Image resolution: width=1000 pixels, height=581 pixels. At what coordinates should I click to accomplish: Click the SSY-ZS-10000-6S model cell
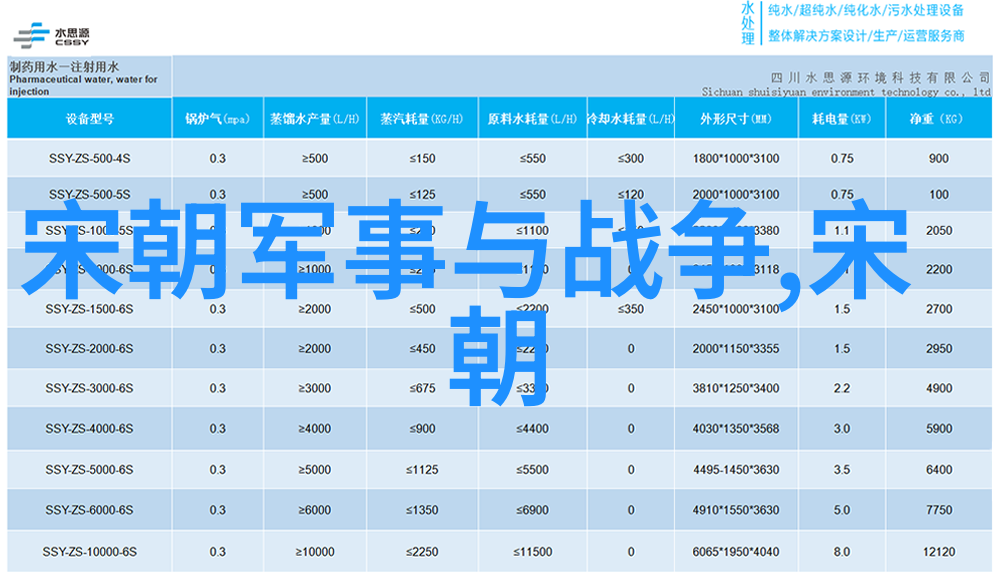(x=89, y=552)
